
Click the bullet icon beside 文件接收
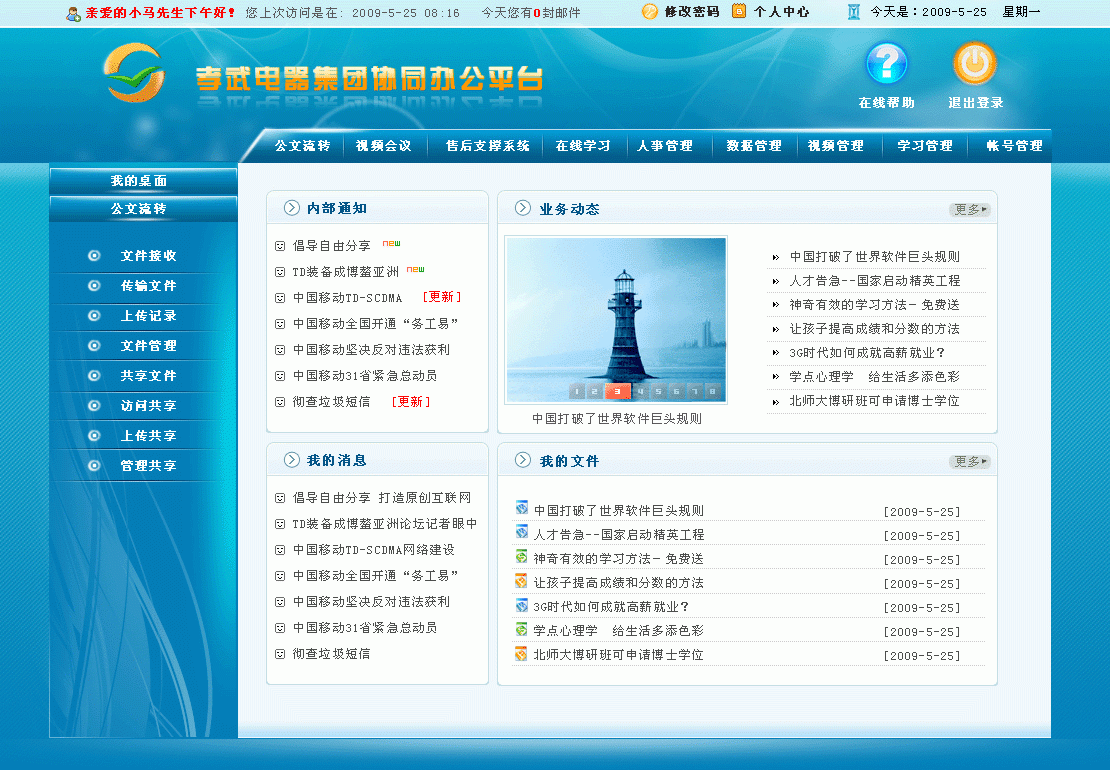94,255
